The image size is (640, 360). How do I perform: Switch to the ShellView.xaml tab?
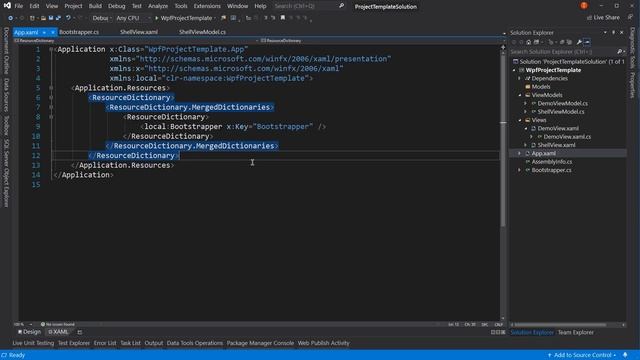[x=139, y=32]
